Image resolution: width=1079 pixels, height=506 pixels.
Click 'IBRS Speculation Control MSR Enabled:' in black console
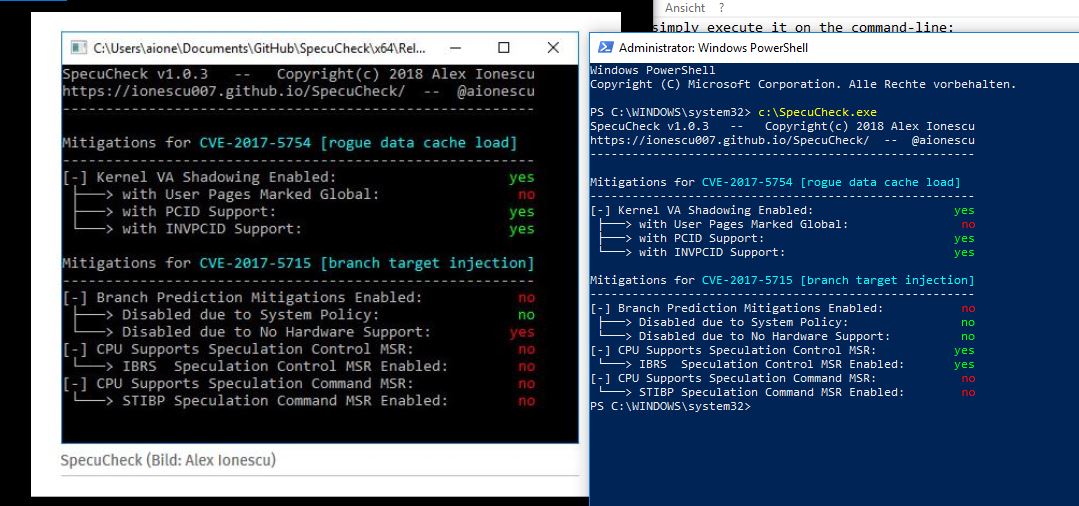pyautogui.click(x=285, y=366)
